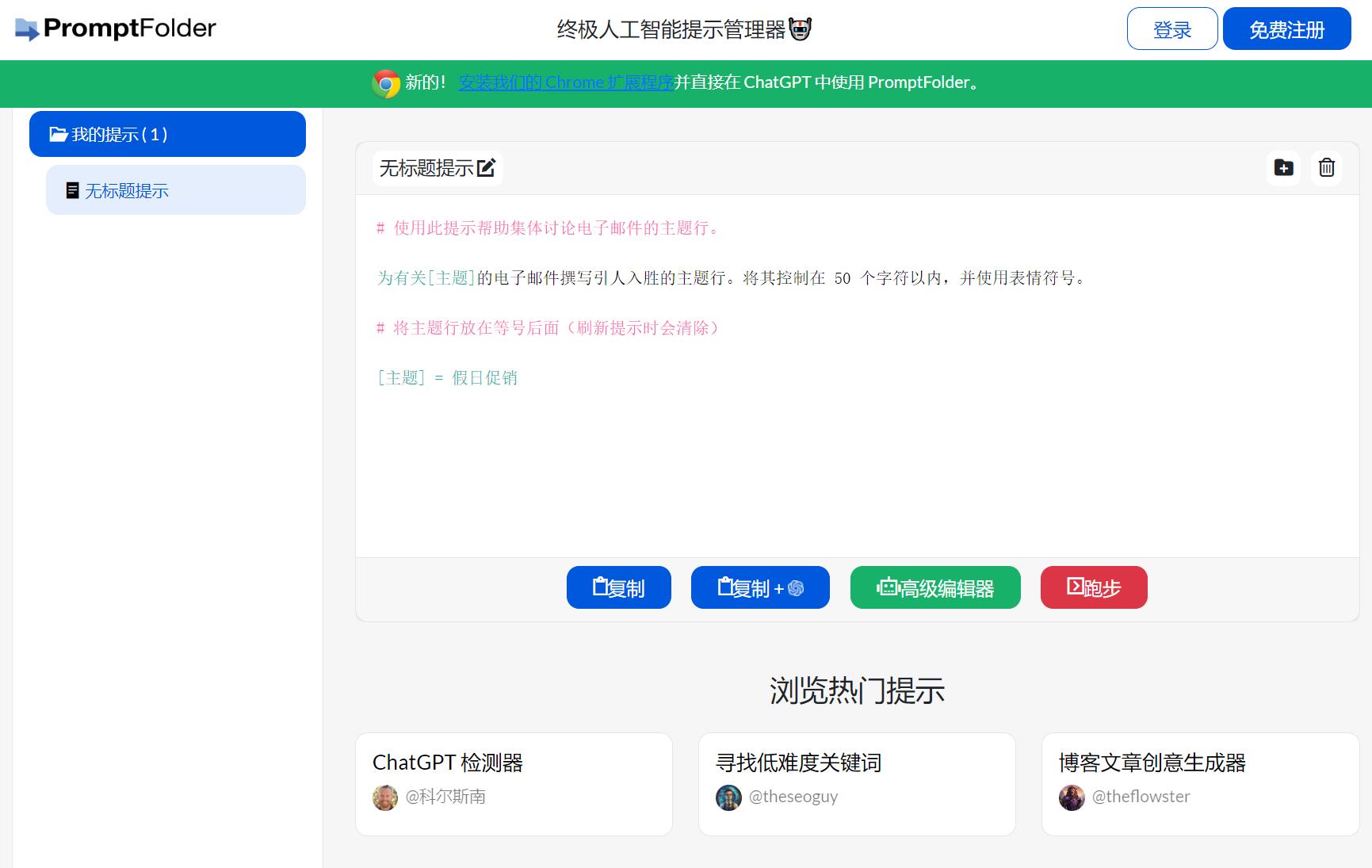Image resolution: width=1372 pixels, height=868 pixels.
Task: Open the 高级编辑器 advanced editor
Action: [x=935, y=587]
